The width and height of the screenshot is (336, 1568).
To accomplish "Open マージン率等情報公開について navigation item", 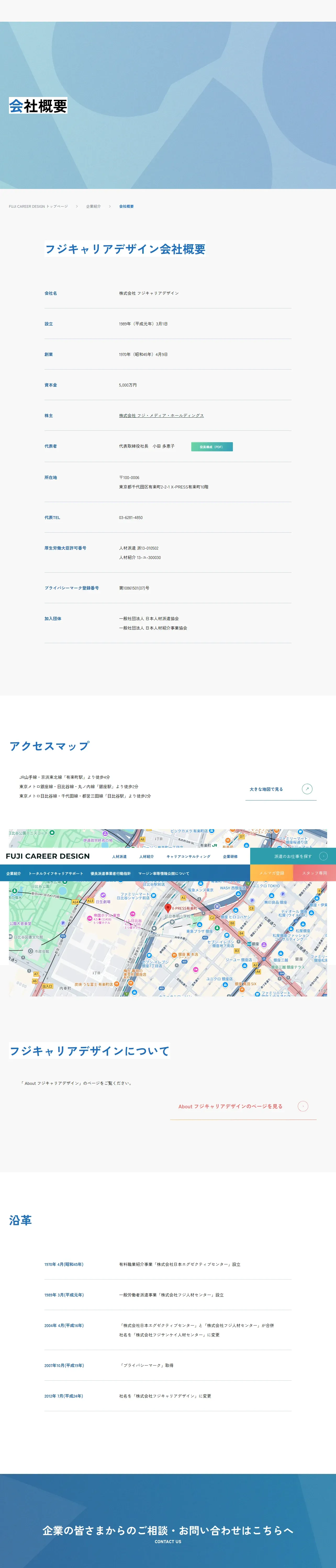I will (x=164, y=873).
